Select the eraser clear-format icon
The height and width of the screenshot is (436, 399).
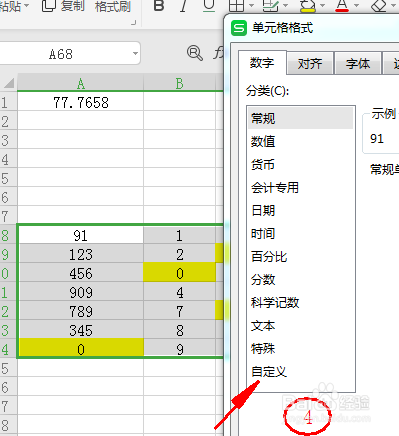pyautogui.click(x=378, y=6)
